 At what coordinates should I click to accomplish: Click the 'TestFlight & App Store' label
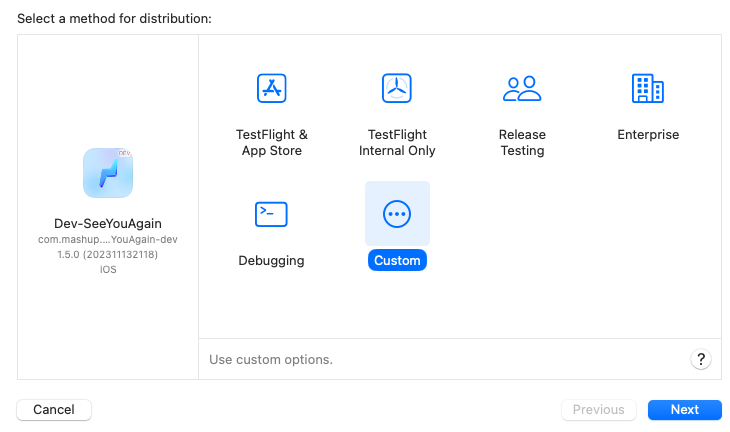pyautogui.click(x=271, y=142)
